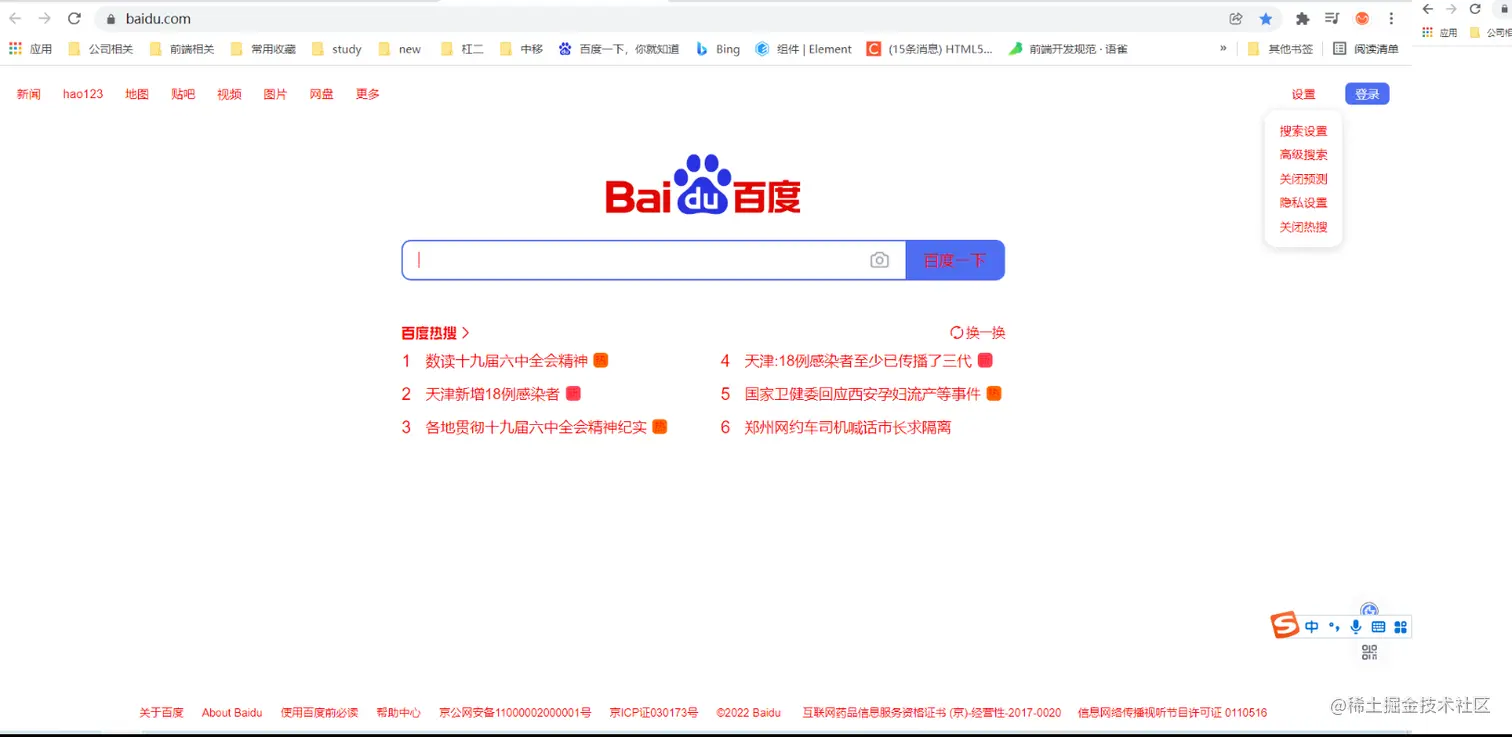Open the 百度一下，你就知道 bookmark

click(x=619, y=48)
